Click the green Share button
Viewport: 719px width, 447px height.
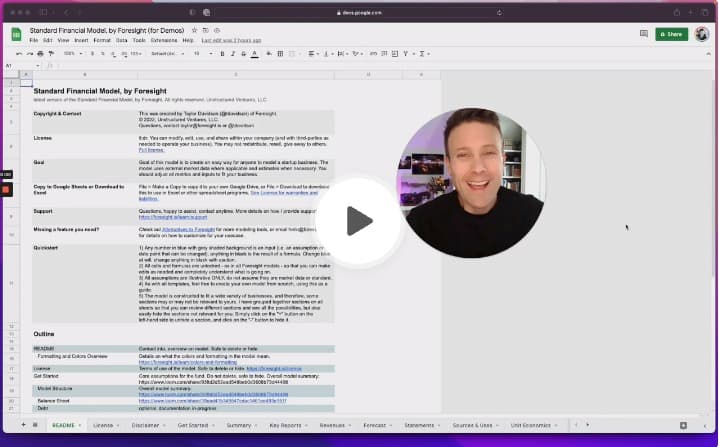tap(671, 34)
